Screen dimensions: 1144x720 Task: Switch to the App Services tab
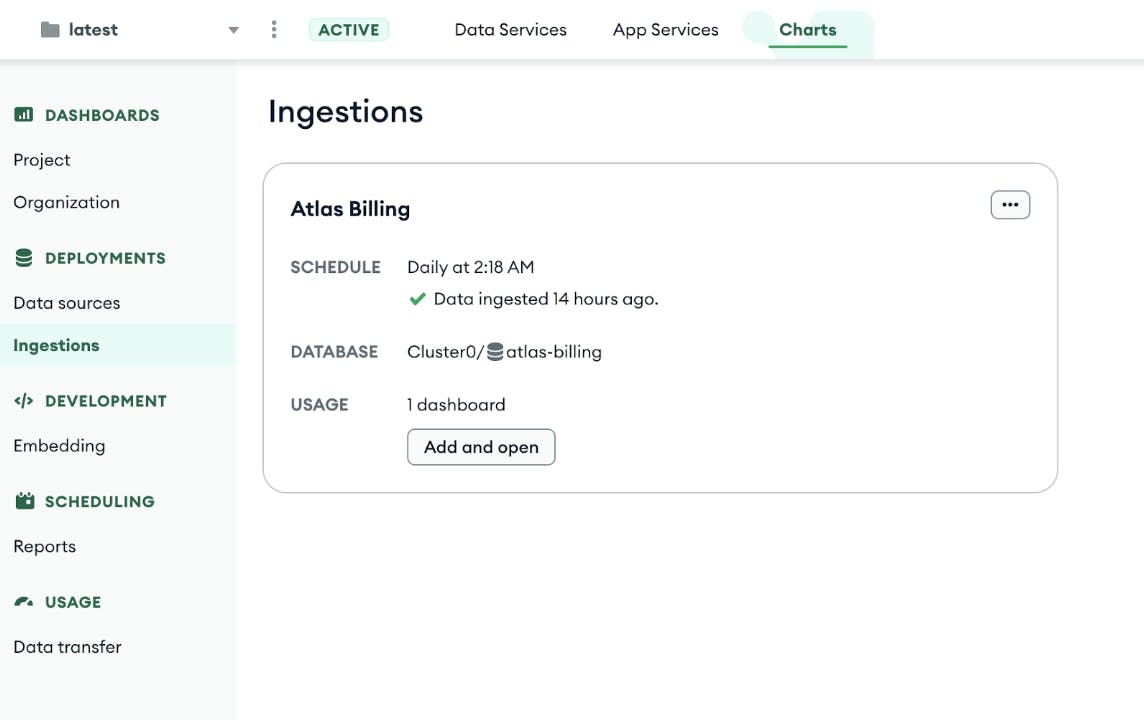665,30
